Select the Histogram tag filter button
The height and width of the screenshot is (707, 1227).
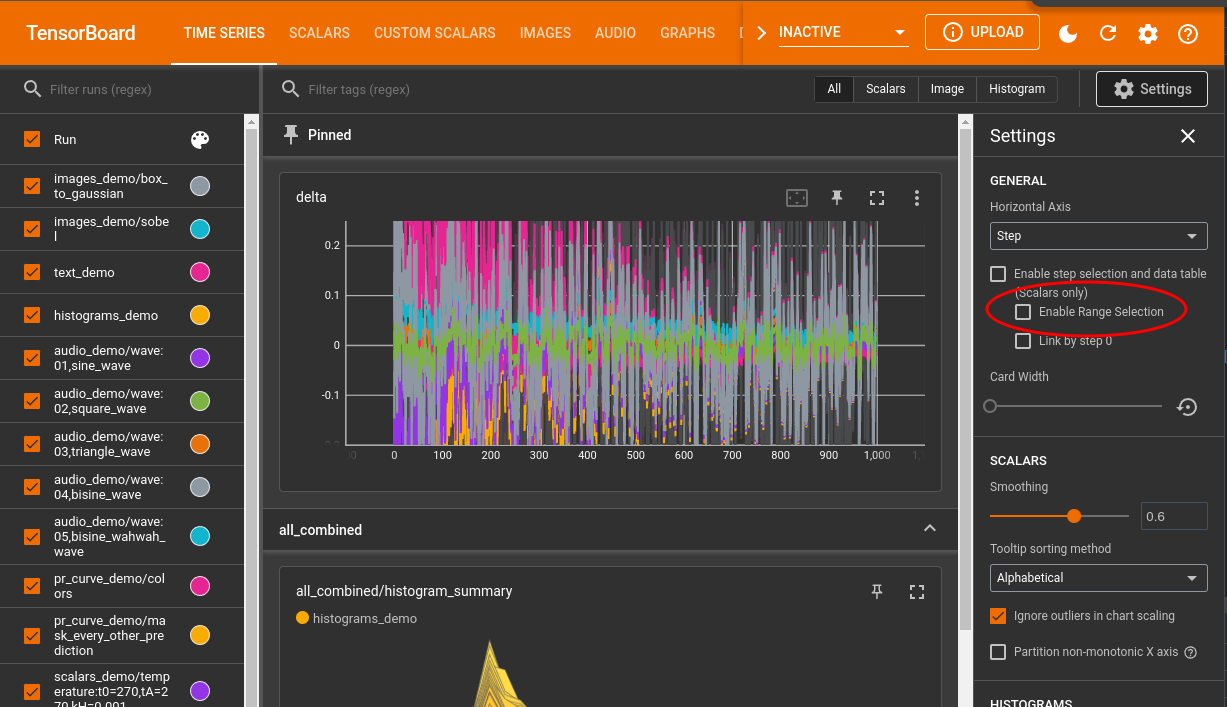[x=1016, y=89]
